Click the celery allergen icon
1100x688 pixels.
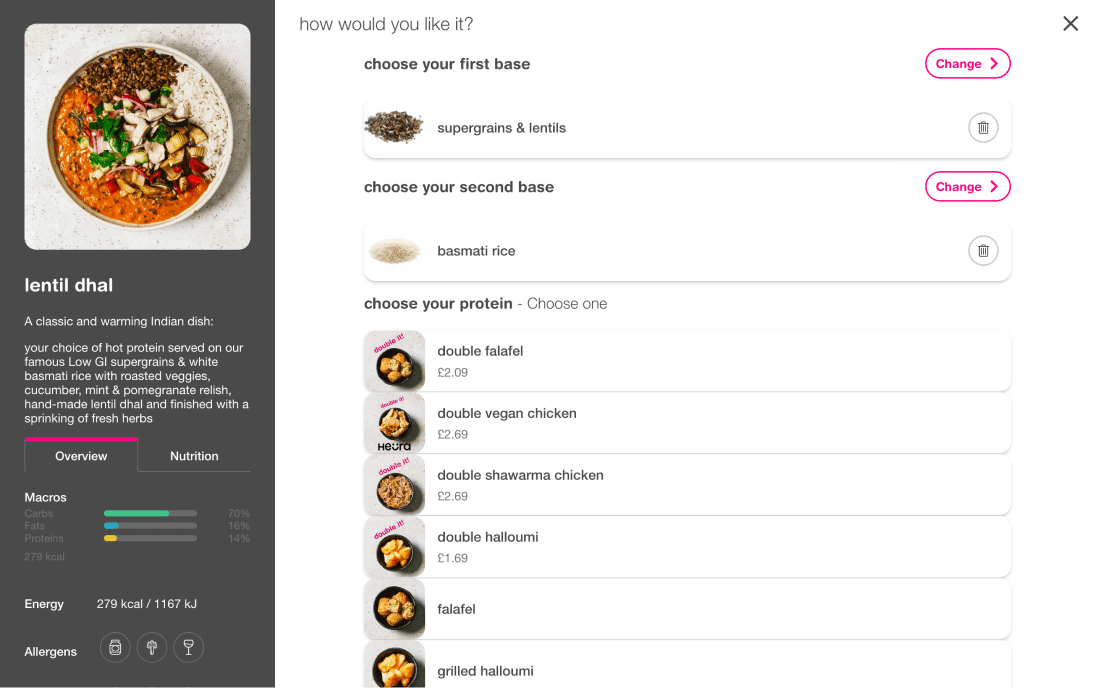tap(152, 648)
